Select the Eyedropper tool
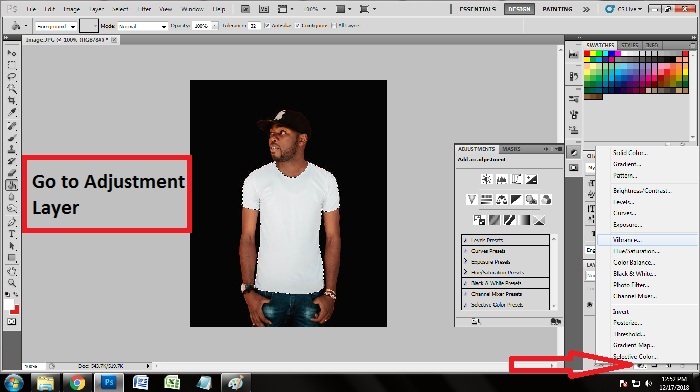The image size is (700, 392). click(12, 113)
